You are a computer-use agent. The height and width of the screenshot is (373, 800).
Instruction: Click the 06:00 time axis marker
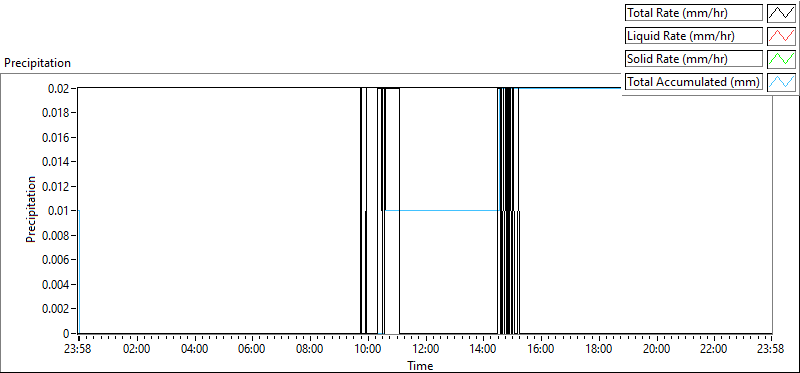click(x=252, y=350)
